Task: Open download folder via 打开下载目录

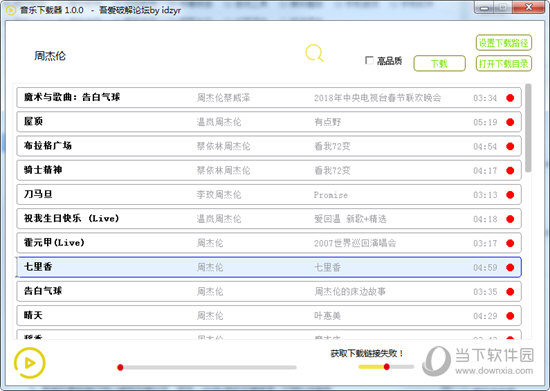Action: click(x=504, y=63)
